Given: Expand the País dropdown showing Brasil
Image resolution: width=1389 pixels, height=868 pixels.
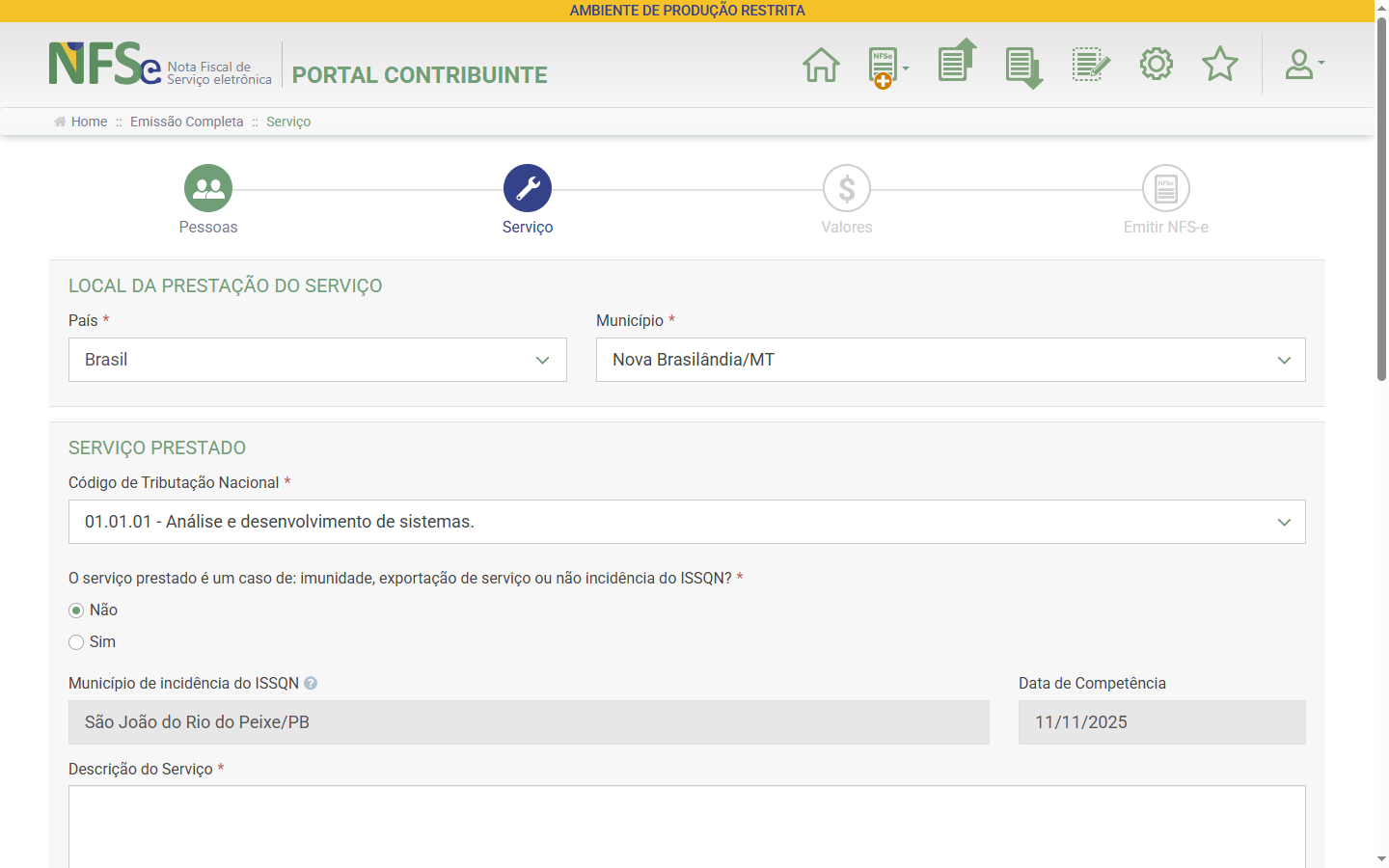Looking at the screenshot, I should (317, 360).
